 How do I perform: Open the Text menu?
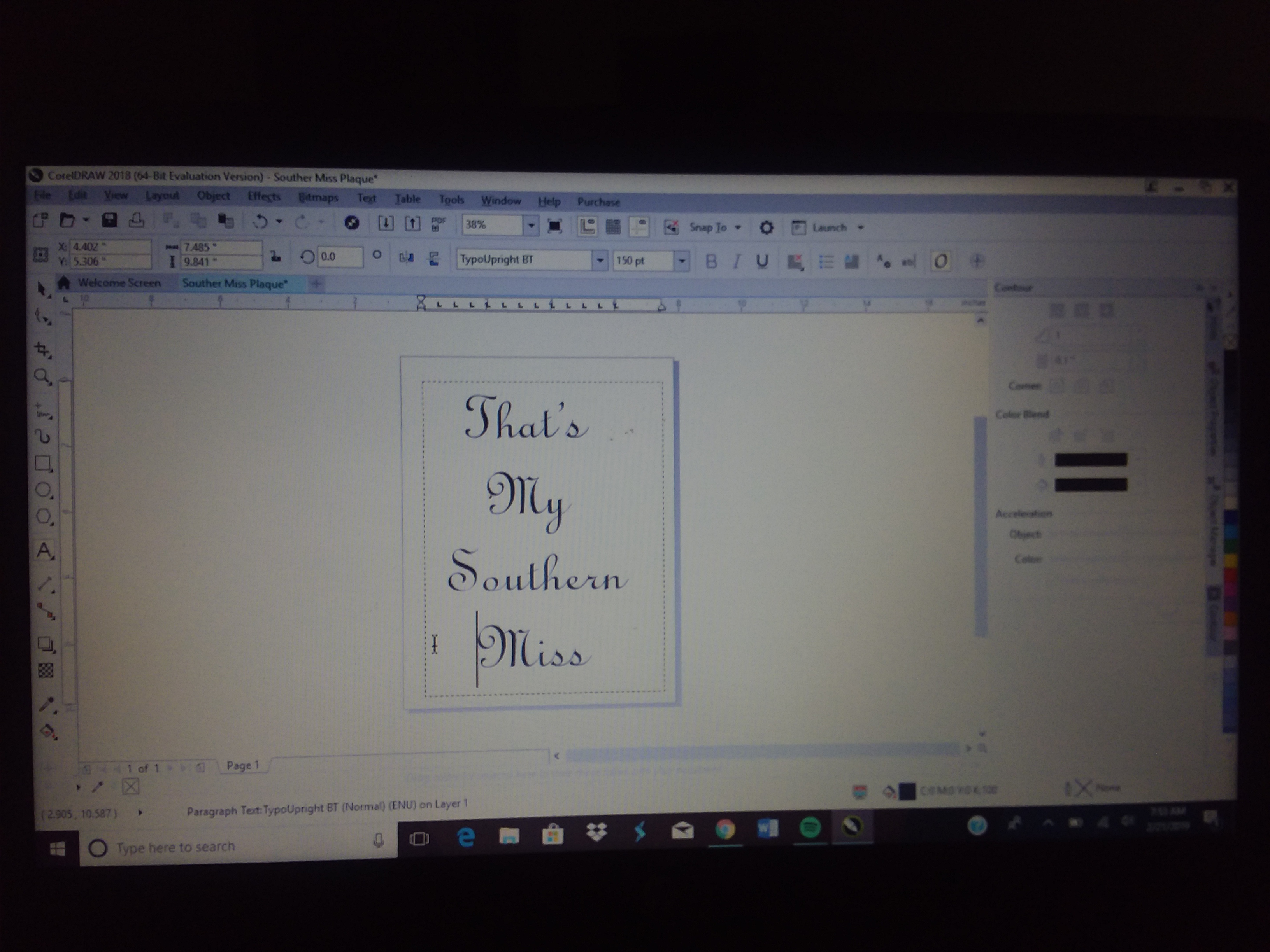[x=366, y=199]
